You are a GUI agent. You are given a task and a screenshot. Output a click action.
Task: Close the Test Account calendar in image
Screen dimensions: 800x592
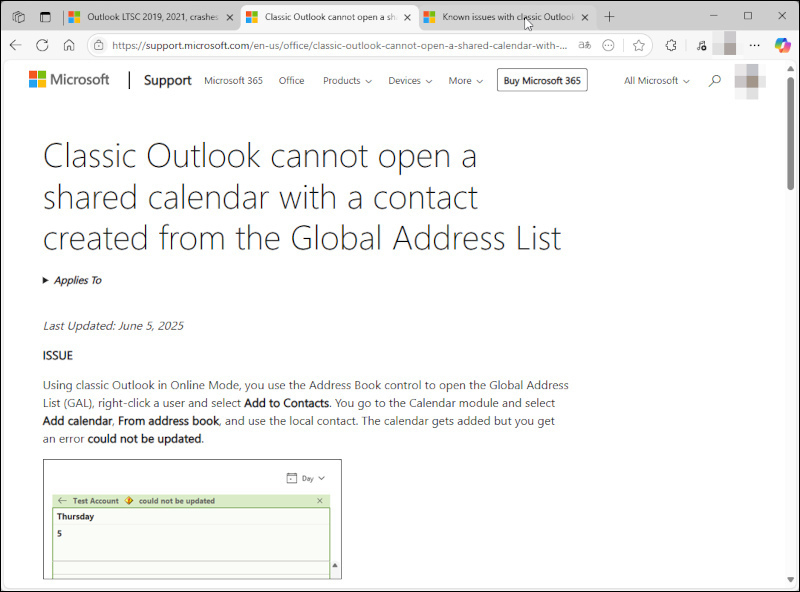(320, 501)
